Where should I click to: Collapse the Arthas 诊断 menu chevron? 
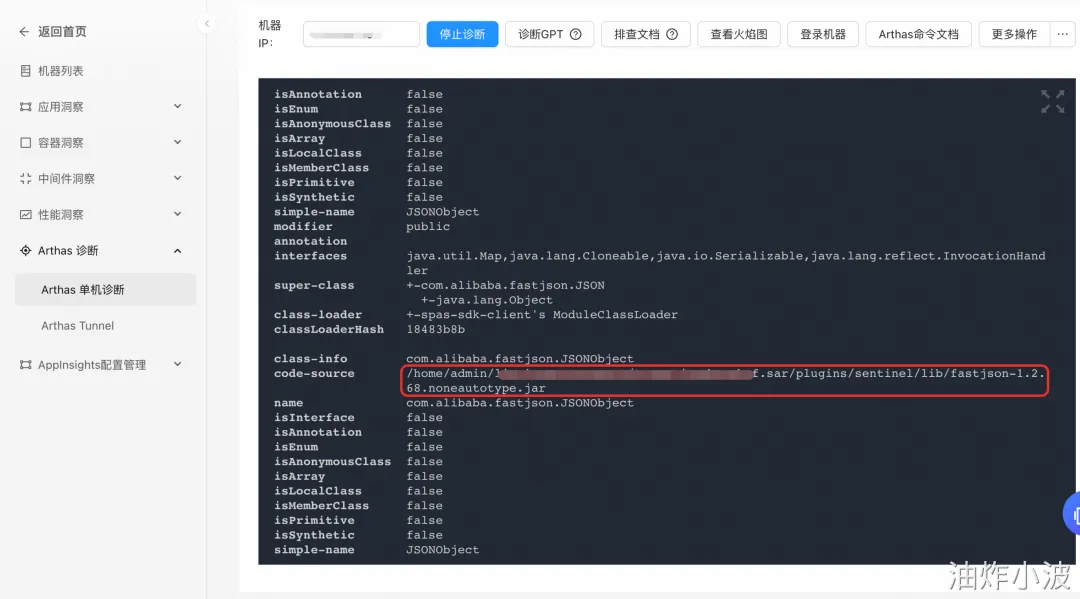(178, 251)
